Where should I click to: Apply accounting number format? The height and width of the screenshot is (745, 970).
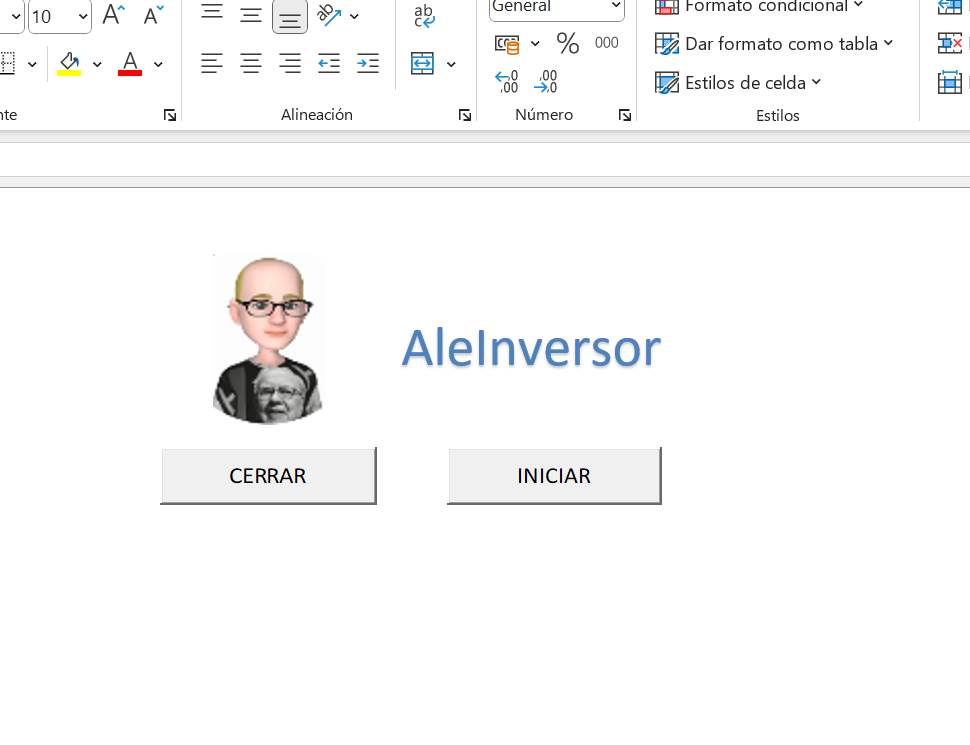(x=507, y=44)
